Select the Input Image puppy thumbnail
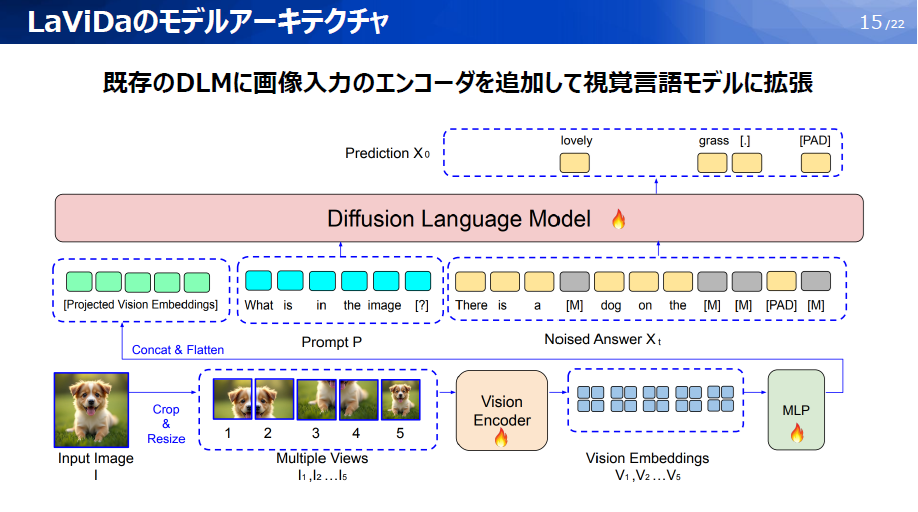The height and width of the screenshot is (512, 918). [91, 410]
